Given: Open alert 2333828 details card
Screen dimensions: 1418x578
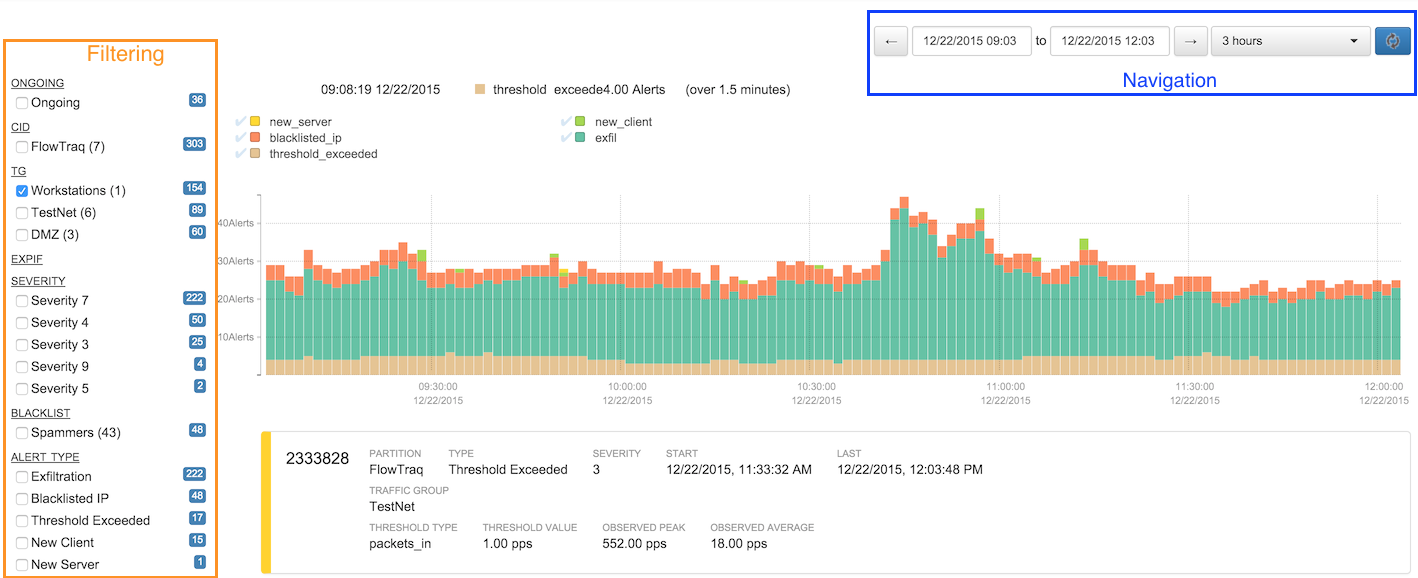Looking at the screenshot, I should 317,459.
